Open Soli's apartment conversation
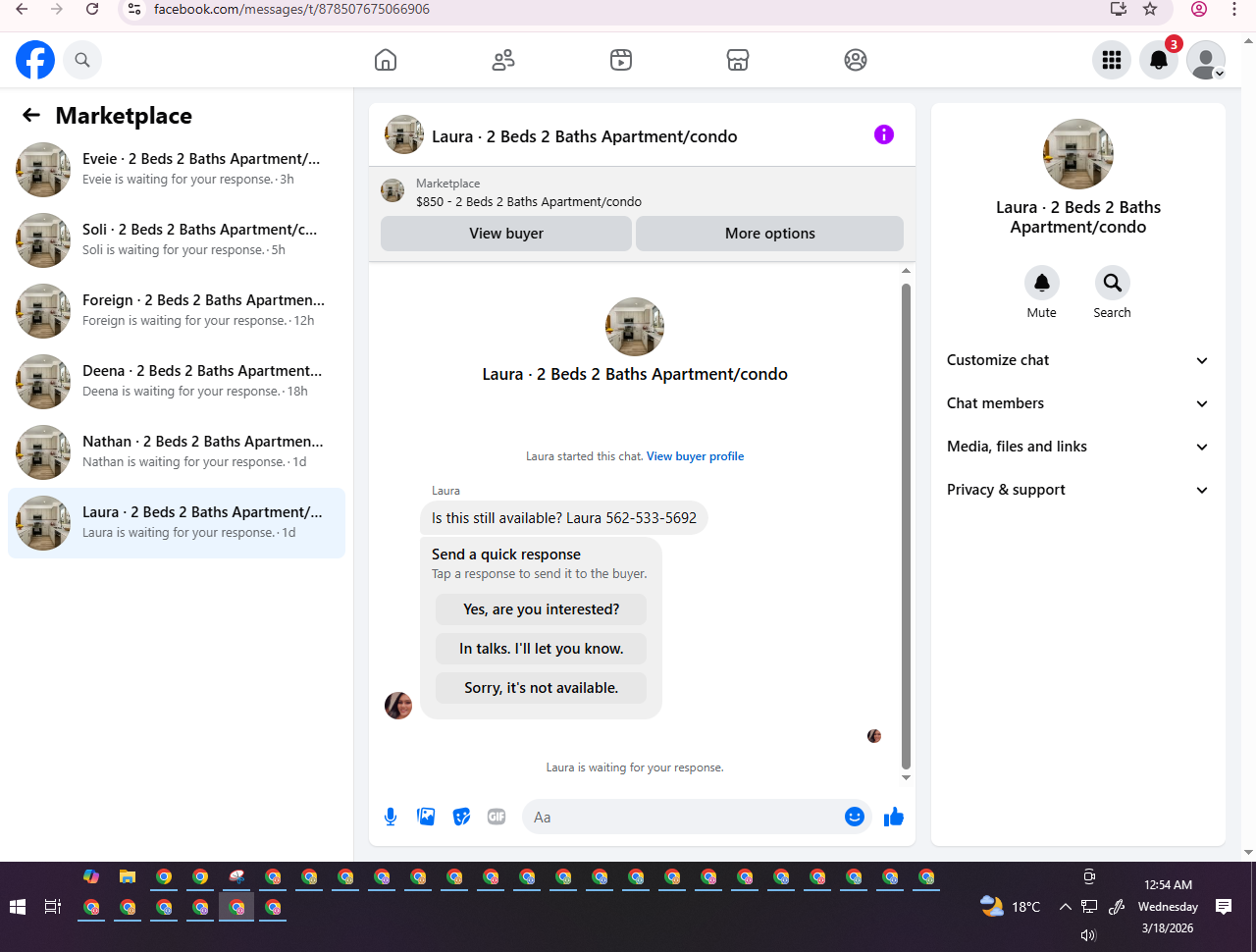This screenshot has width=1256, height=952. coord(177,240)
